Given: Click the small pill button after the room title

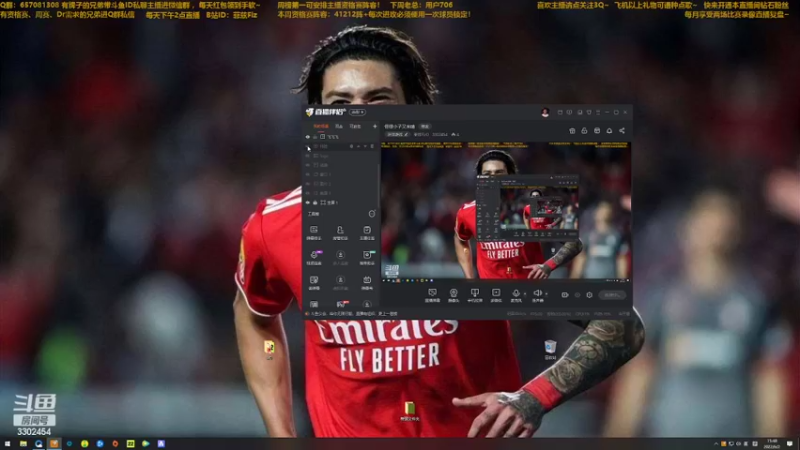Looking at the screenshot, I should [424, 126].
